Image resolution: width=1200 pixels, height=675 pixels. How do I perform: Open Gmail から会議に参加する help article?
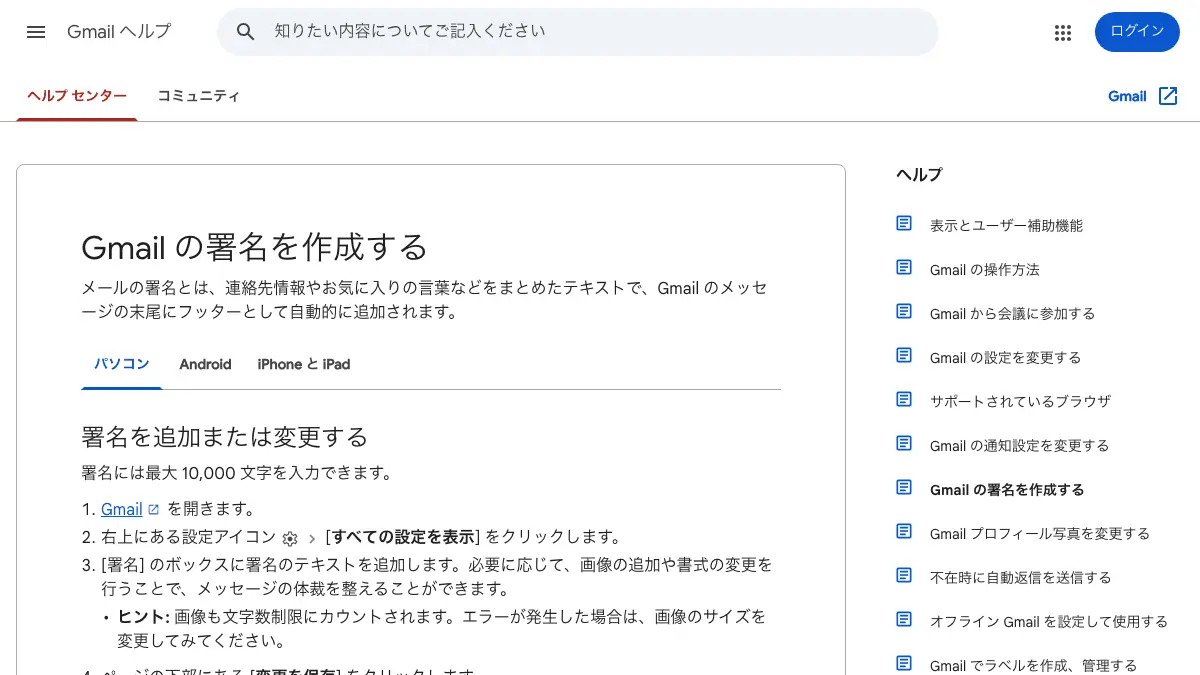pyautogui.click(x=1012, y=314)
